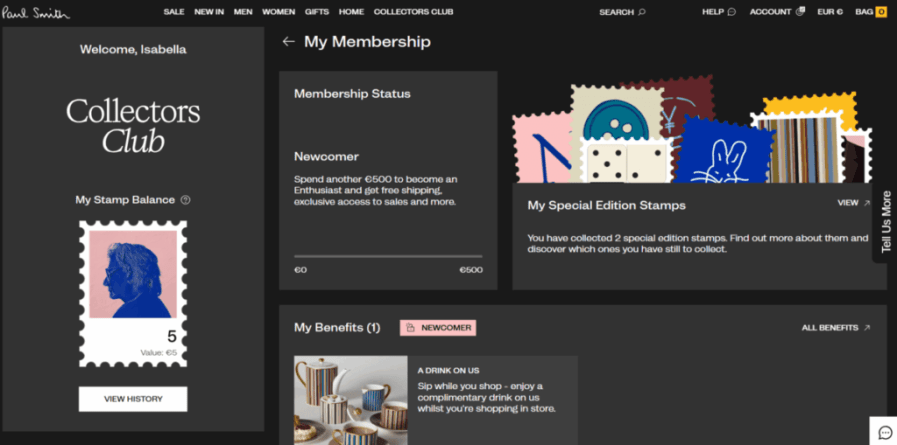Click the ACCOUNT profile icon
The width and height of the screenshot is (897, 445).
pyautogui.click(x=800, y=11)
